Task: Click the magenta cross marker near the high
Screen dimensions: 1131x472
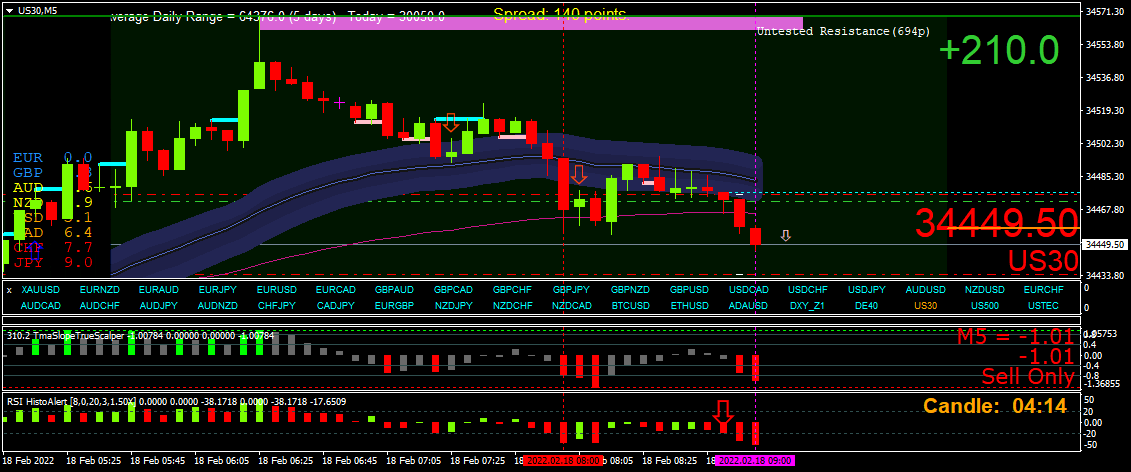Action: 339,102
